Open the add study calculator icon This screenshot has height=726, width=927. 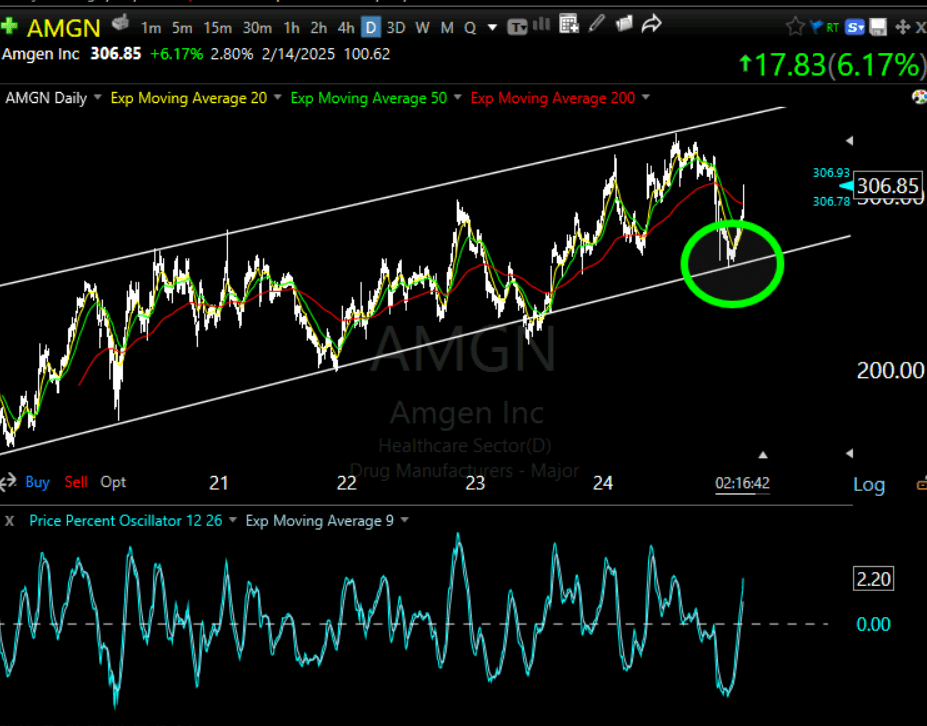(x=568, y=26)
